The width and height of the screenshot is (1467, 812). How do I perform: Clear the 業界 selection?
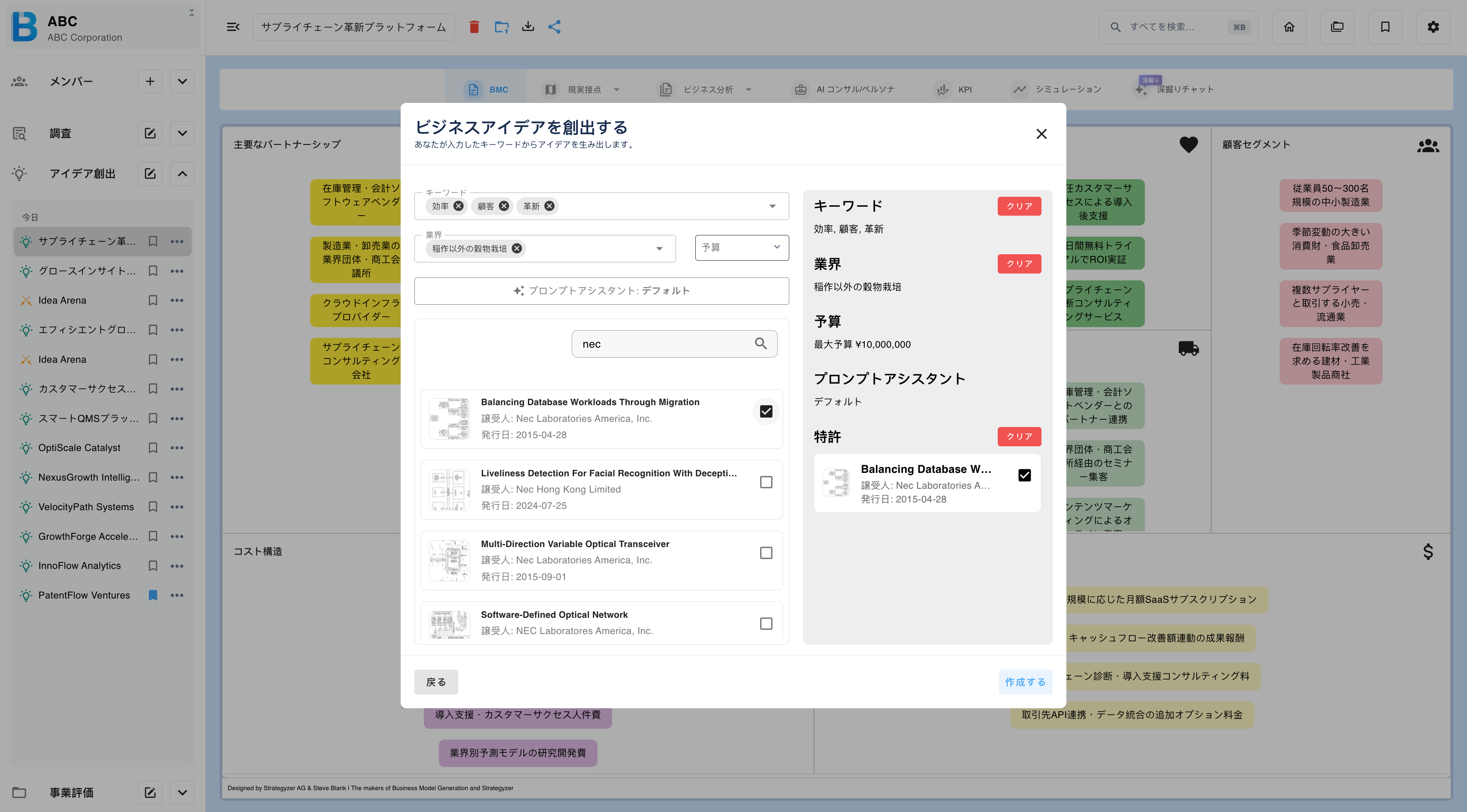[x=1019, y=264]
